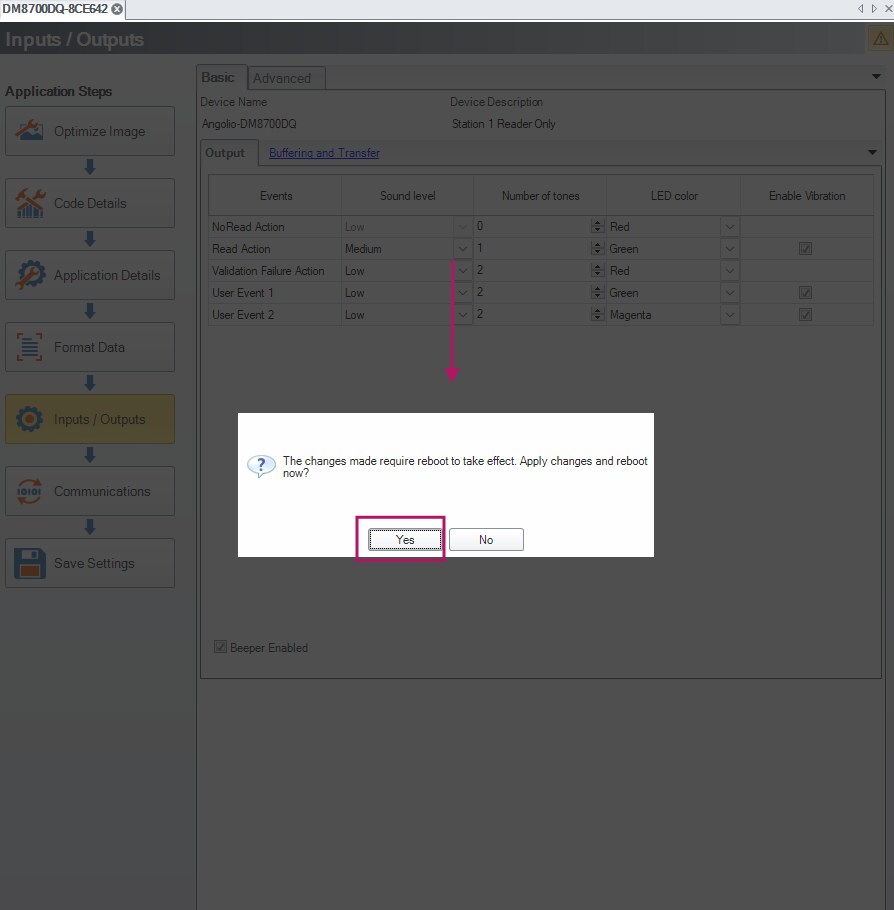This screenshot has height=910, width=894.
Task: Collapse the Output section via its chevron
Action: (x=871, y=152)
